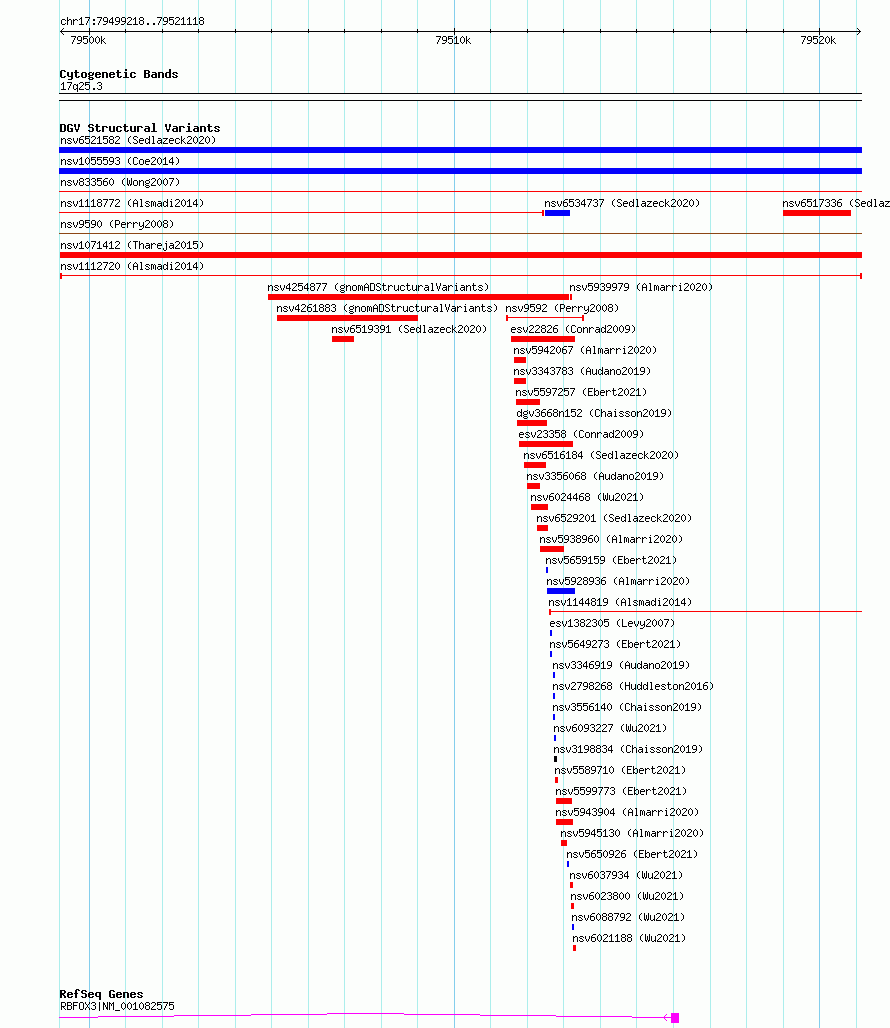Click red bar under nsv6519391
The width and height of the screenshot is (890, 1028).
(343, 339)
